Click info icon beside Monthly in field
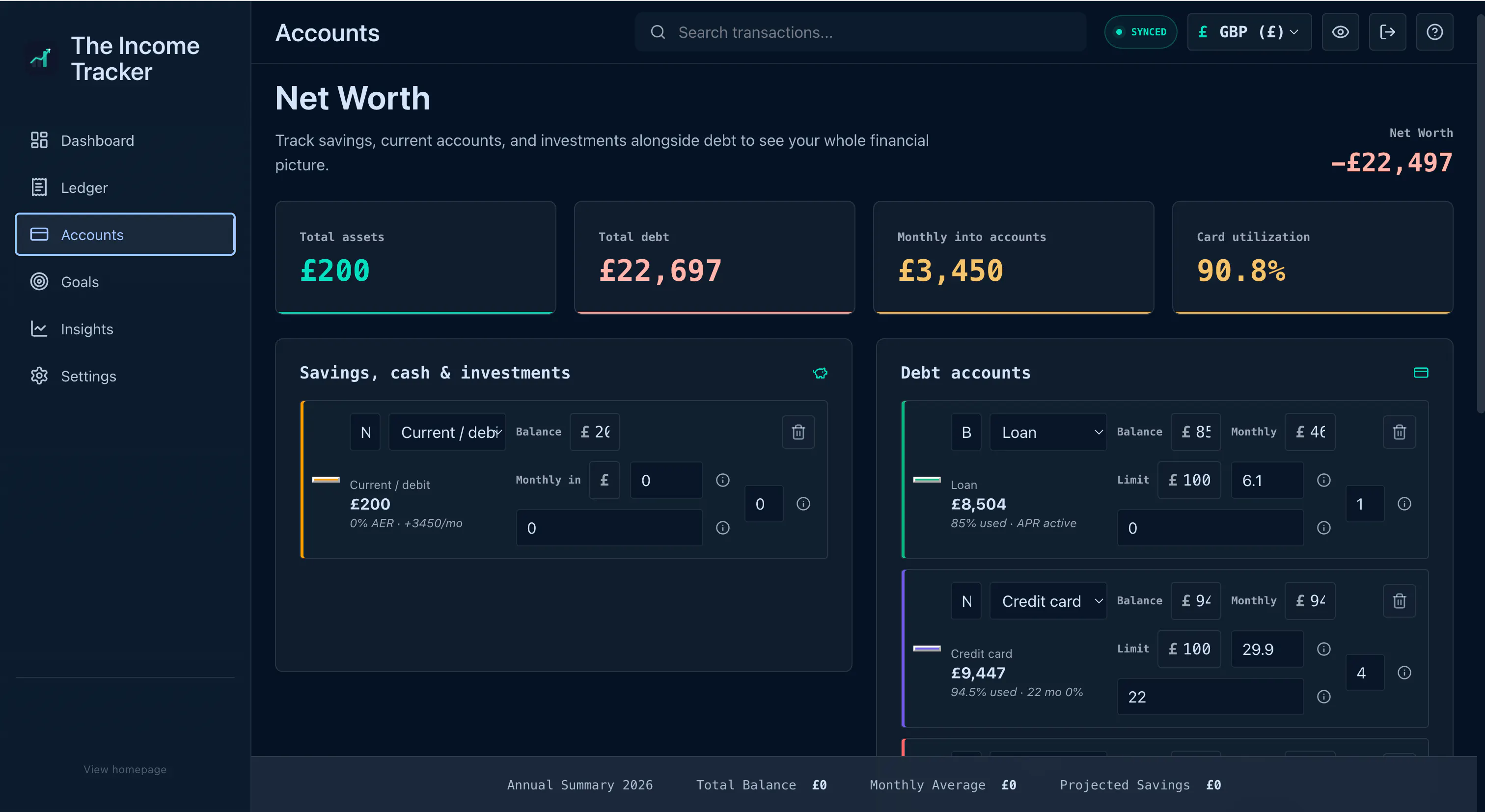This screenshot has width=1485, height=812. tap(723, 480)
